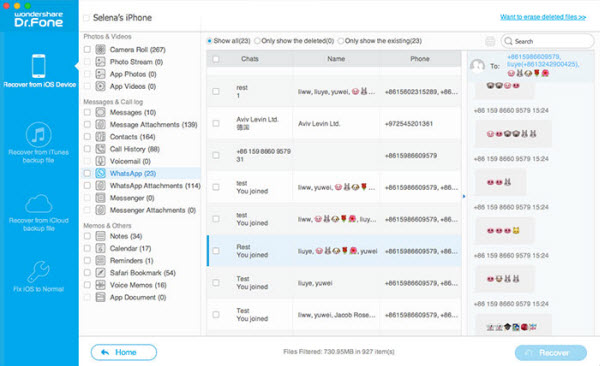Image resolution: width=600 pixels, height=366 pixels.
Task: Open the Voice Memos (16) category
Action: point(138,285)
